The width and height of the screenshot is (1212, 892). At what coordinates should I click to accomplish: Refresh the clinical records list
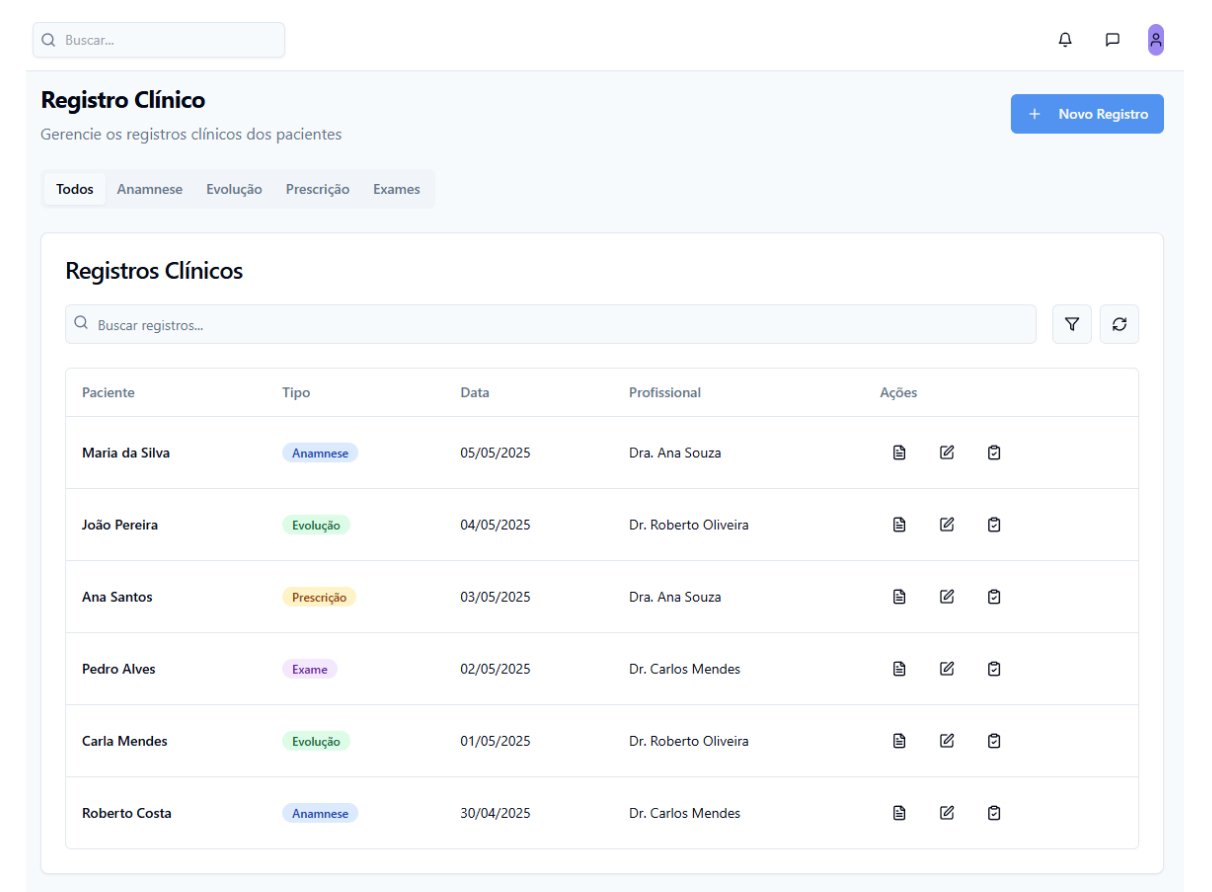pyautogui.click(x=1119, y=324)
